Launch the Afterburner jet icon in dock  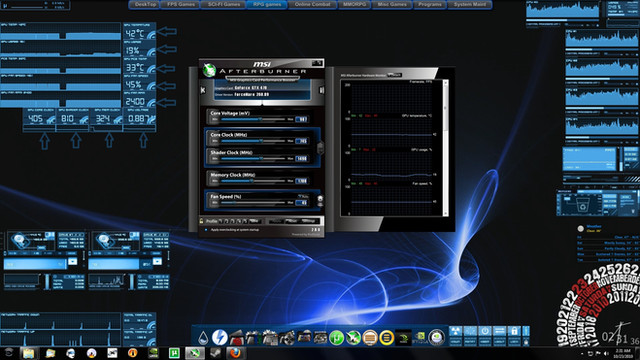click(x=353, y=338)
